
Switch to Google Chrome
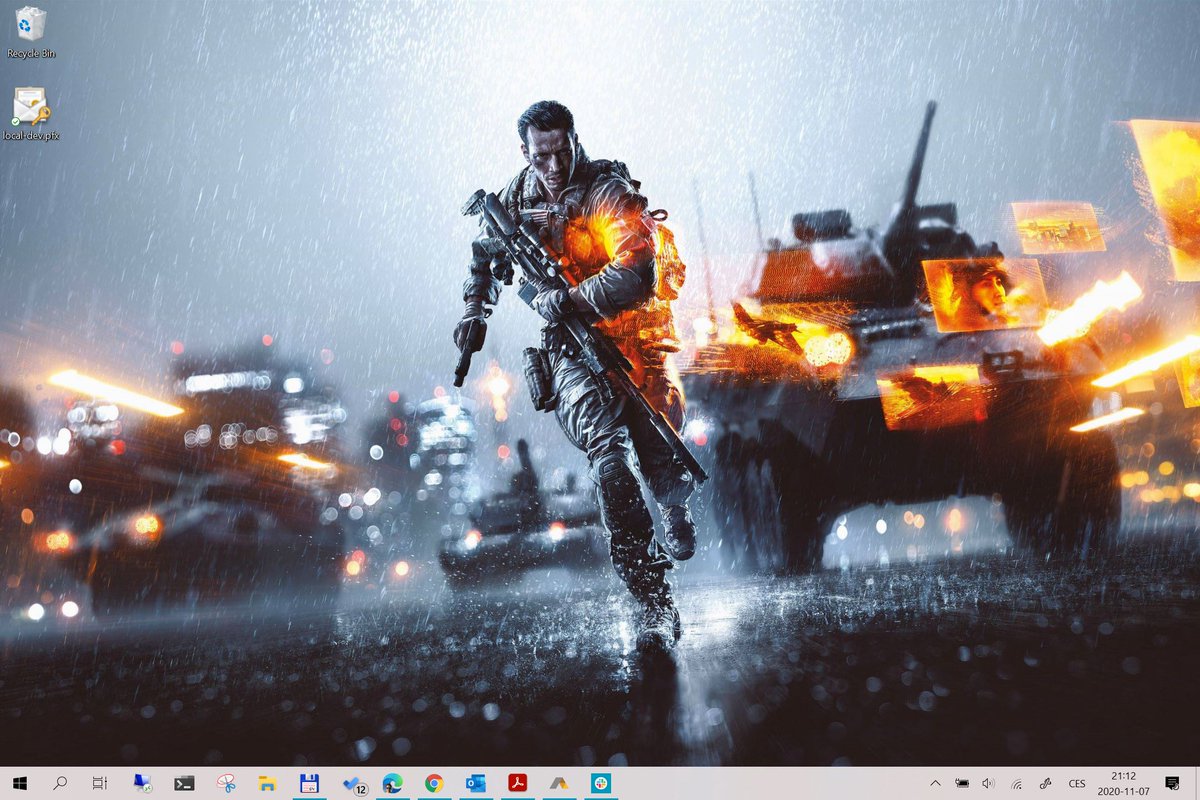pos(434,783)
